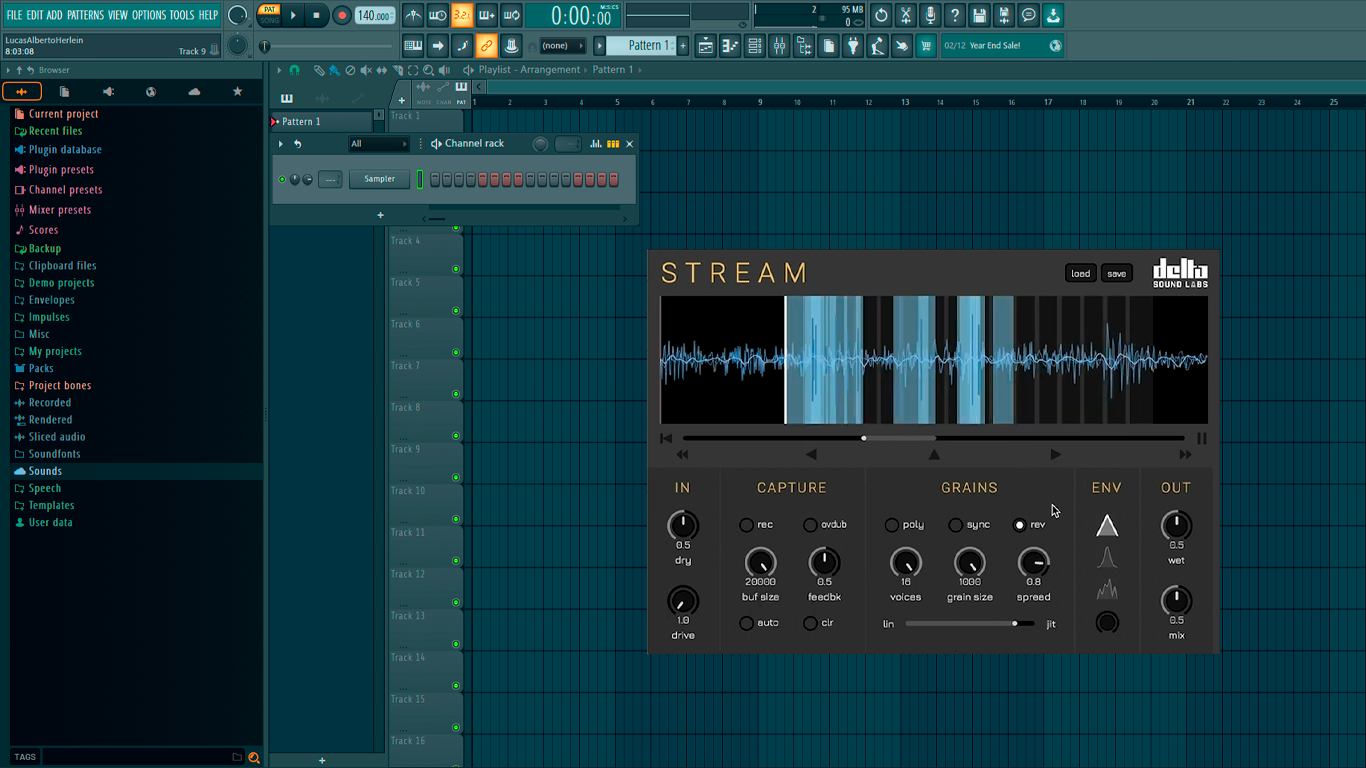The width and height of the screenshot is (1366, 768).
Task: Click the Sampler channel button
Action: 380,180
